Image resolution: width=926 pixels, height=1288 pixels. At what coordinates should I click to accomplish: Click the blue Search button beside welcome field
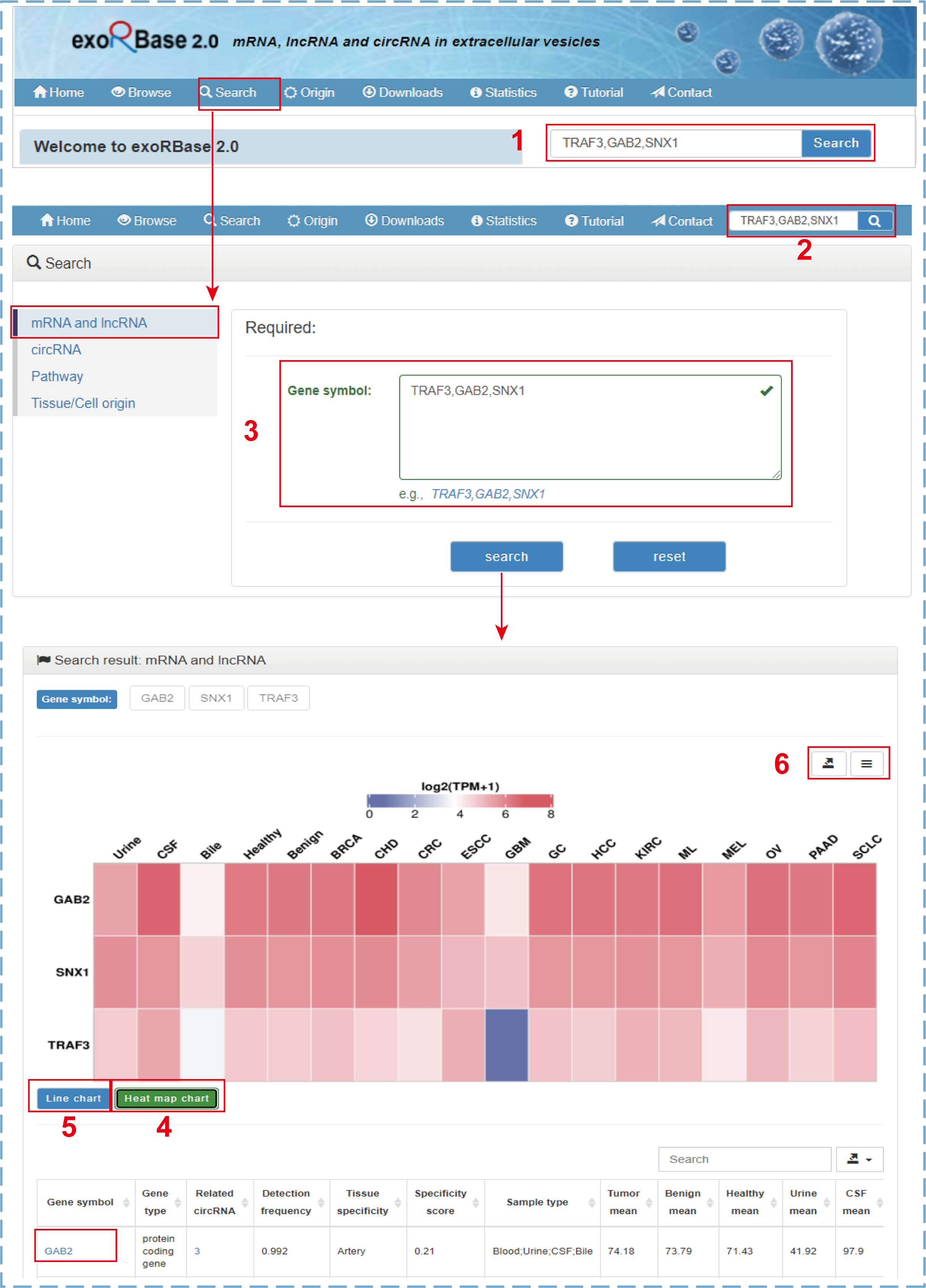(x=836, y=143)
